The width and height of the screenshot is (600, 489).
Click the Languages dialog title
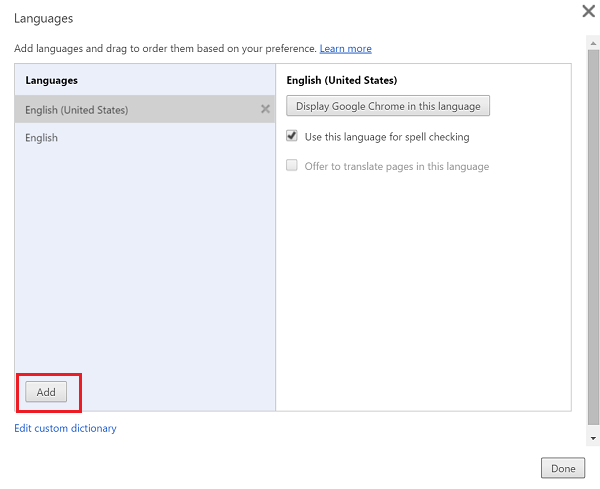[x=44, y=18]
